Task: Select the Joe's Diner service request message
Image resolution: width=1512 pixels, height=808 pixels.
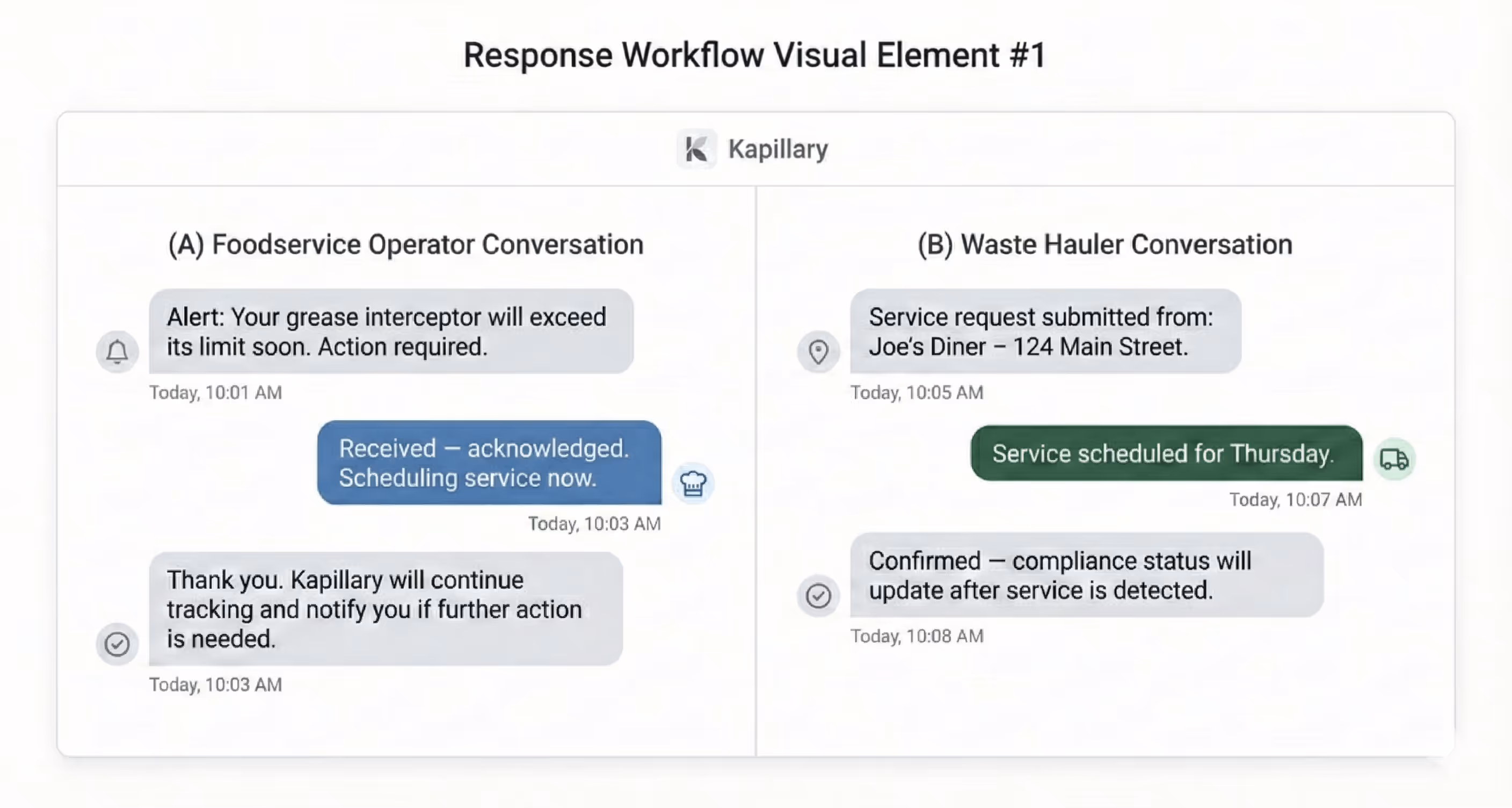Action: (1045, 331)
